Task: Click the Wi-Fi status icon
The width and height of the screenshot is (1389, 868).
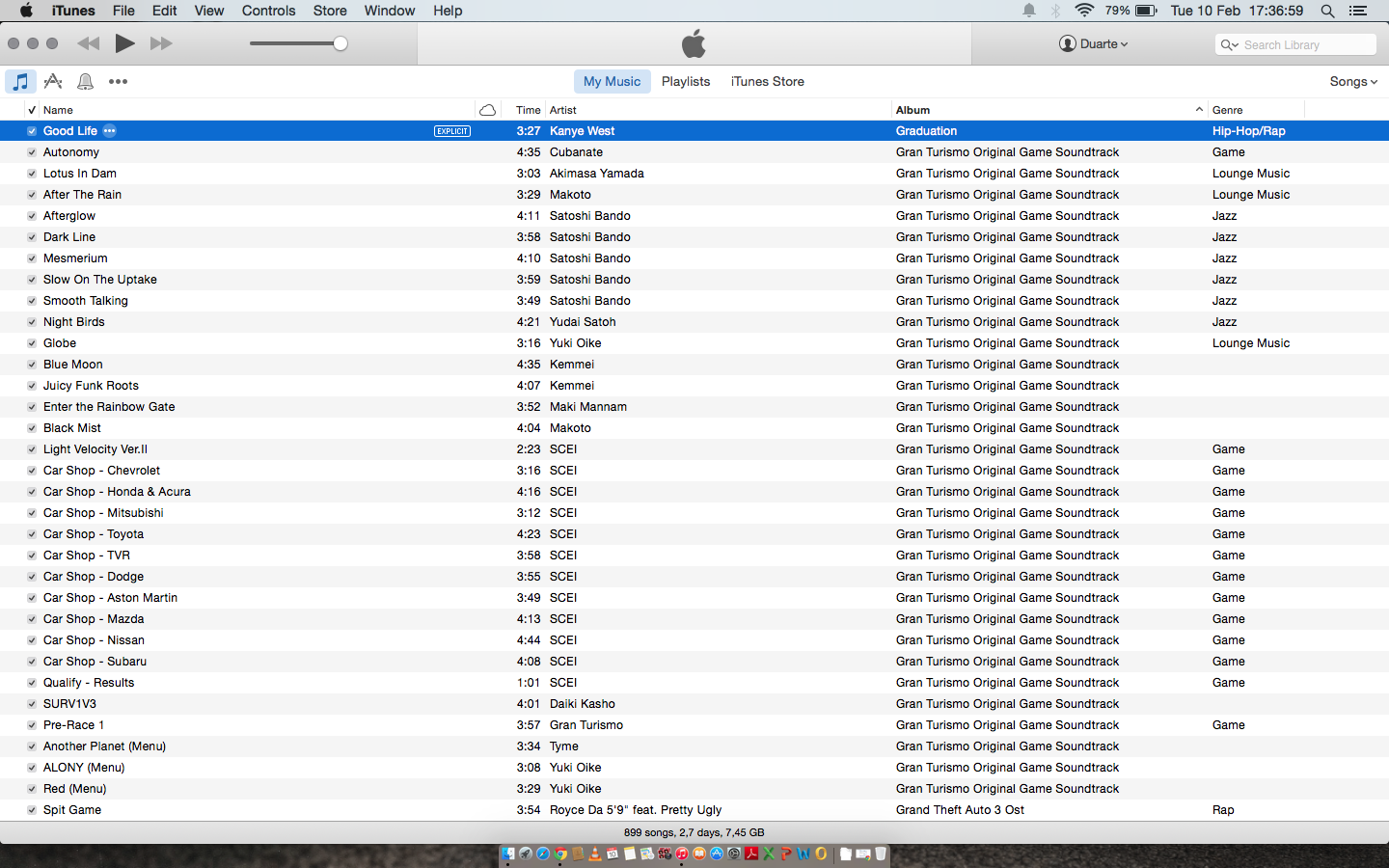Action: [x=1084, y=11]
